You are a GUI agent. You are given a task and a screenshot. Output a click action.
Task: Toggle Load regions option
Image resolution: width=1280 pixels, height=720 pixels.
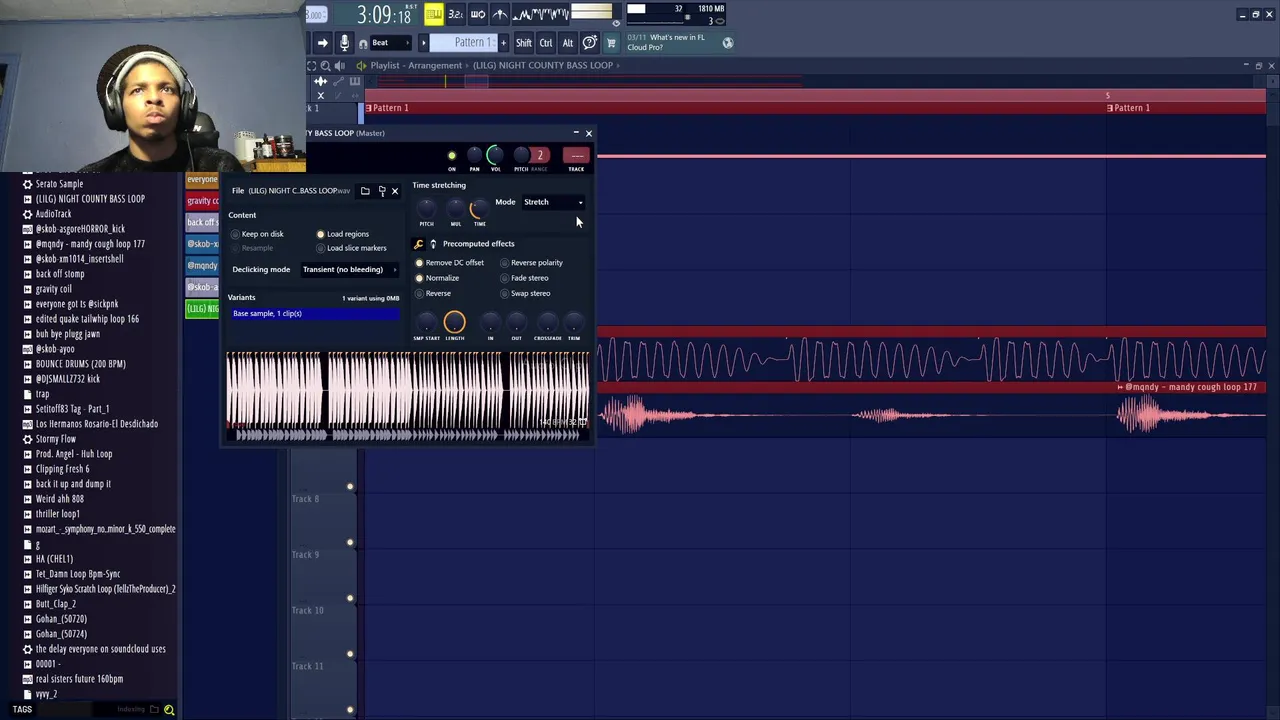click(x=343, y=234)
